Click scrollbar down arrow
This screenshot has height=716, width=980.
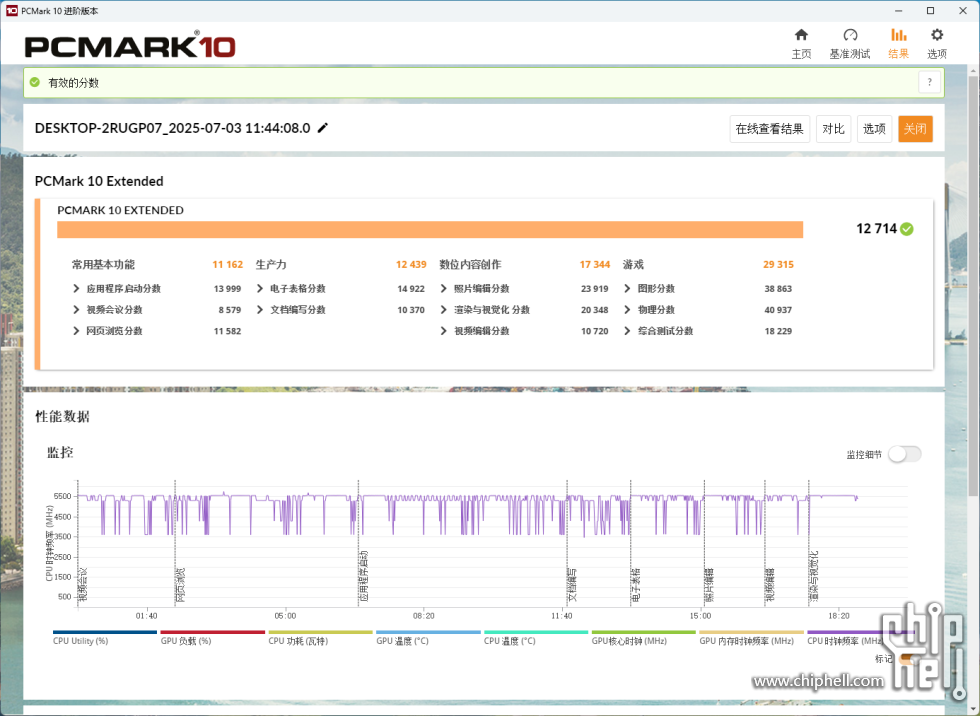973,710
